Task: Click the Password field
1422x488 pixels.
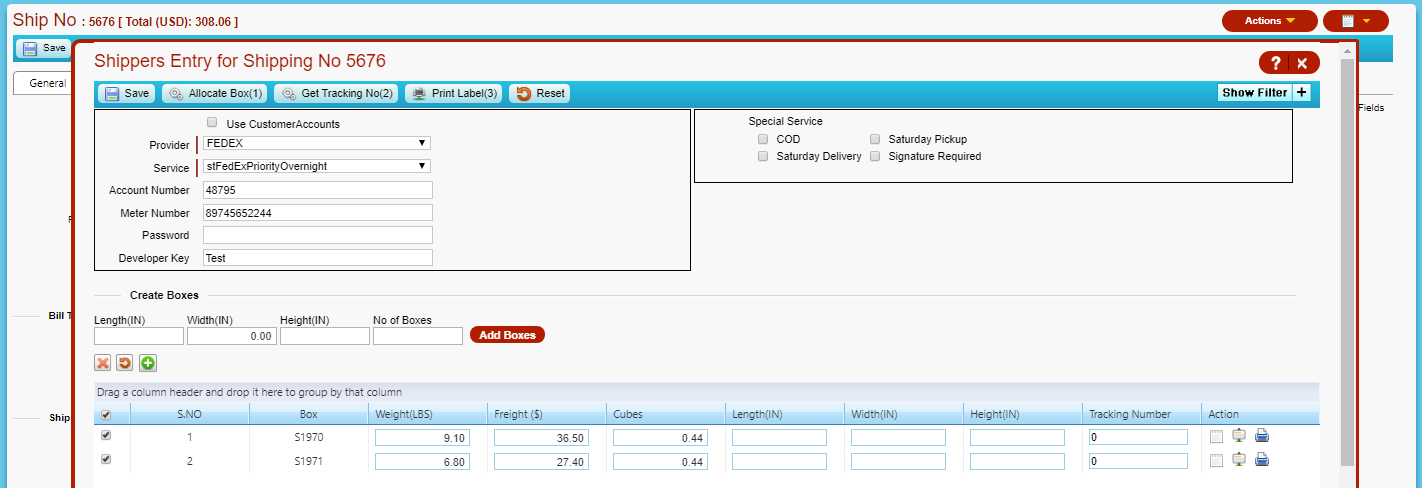Action: [318, 235]
